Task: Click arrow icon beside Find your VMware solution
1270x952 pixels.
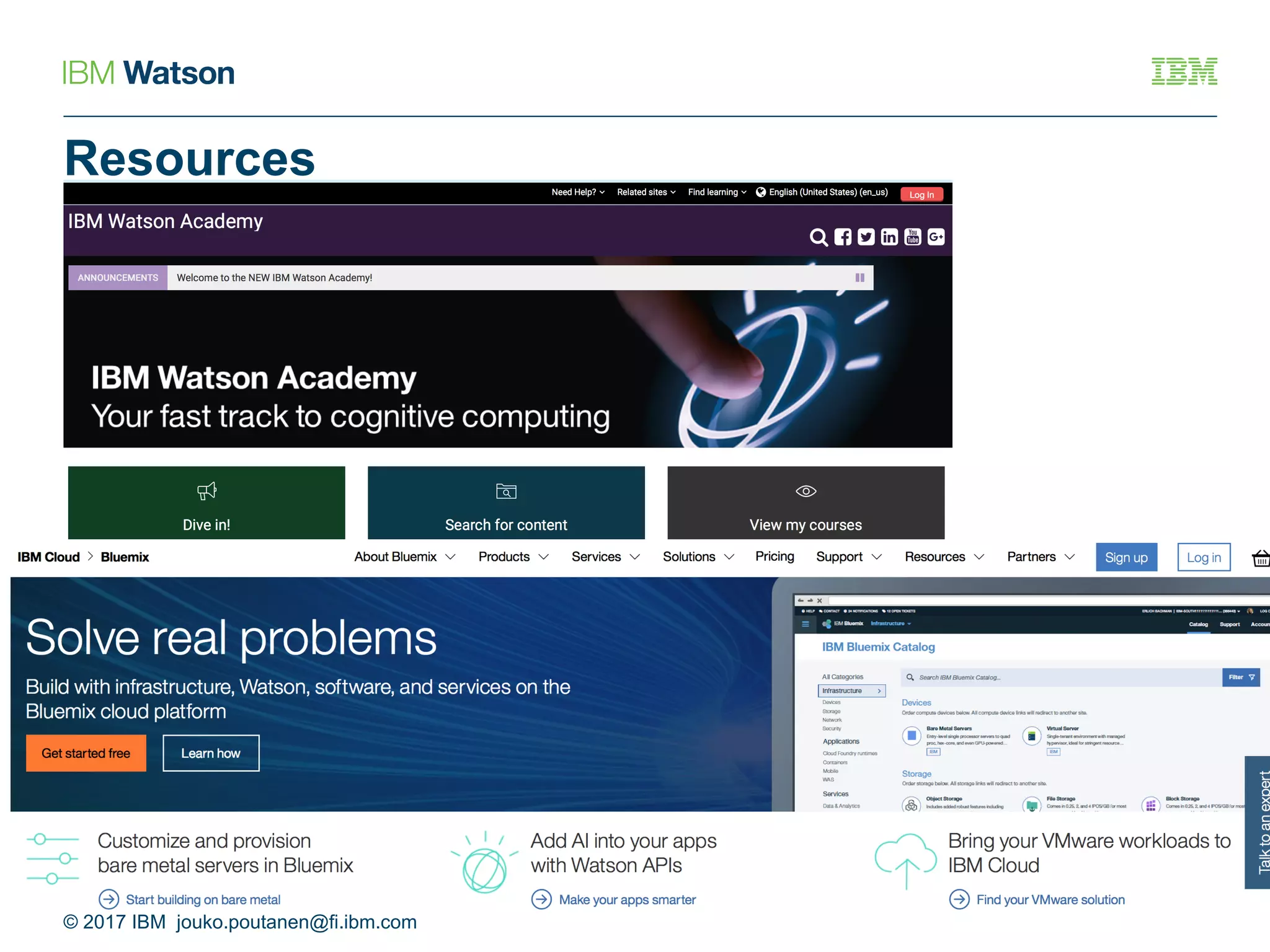Action: tap(959, 899)
